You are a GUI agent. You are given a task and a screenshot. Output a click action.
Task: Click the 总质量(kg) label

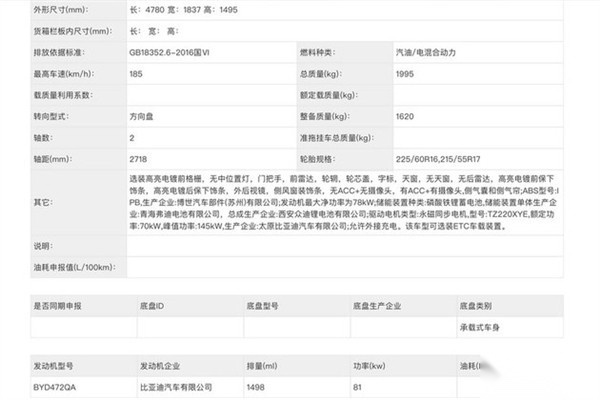click(321, 74)
